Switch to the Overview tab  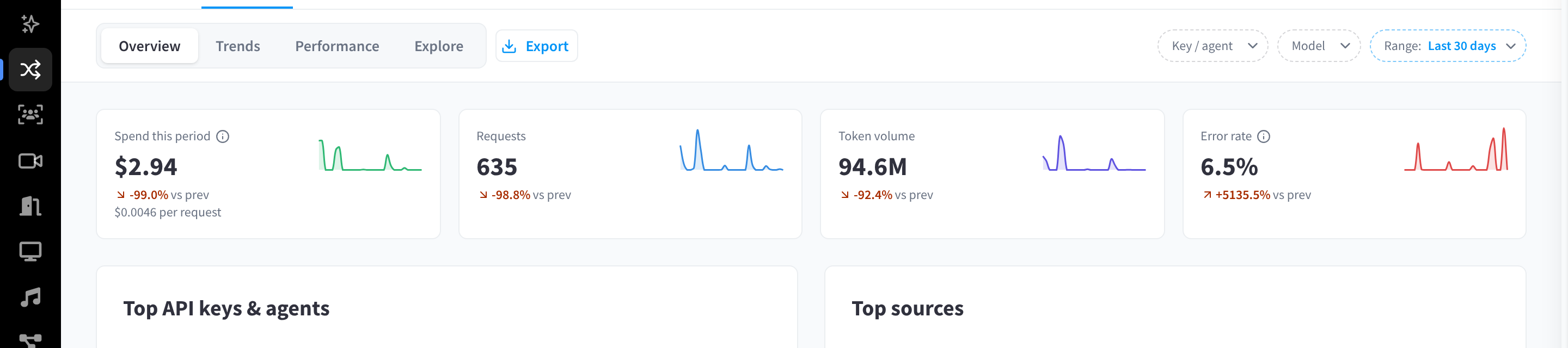[150, 46]
